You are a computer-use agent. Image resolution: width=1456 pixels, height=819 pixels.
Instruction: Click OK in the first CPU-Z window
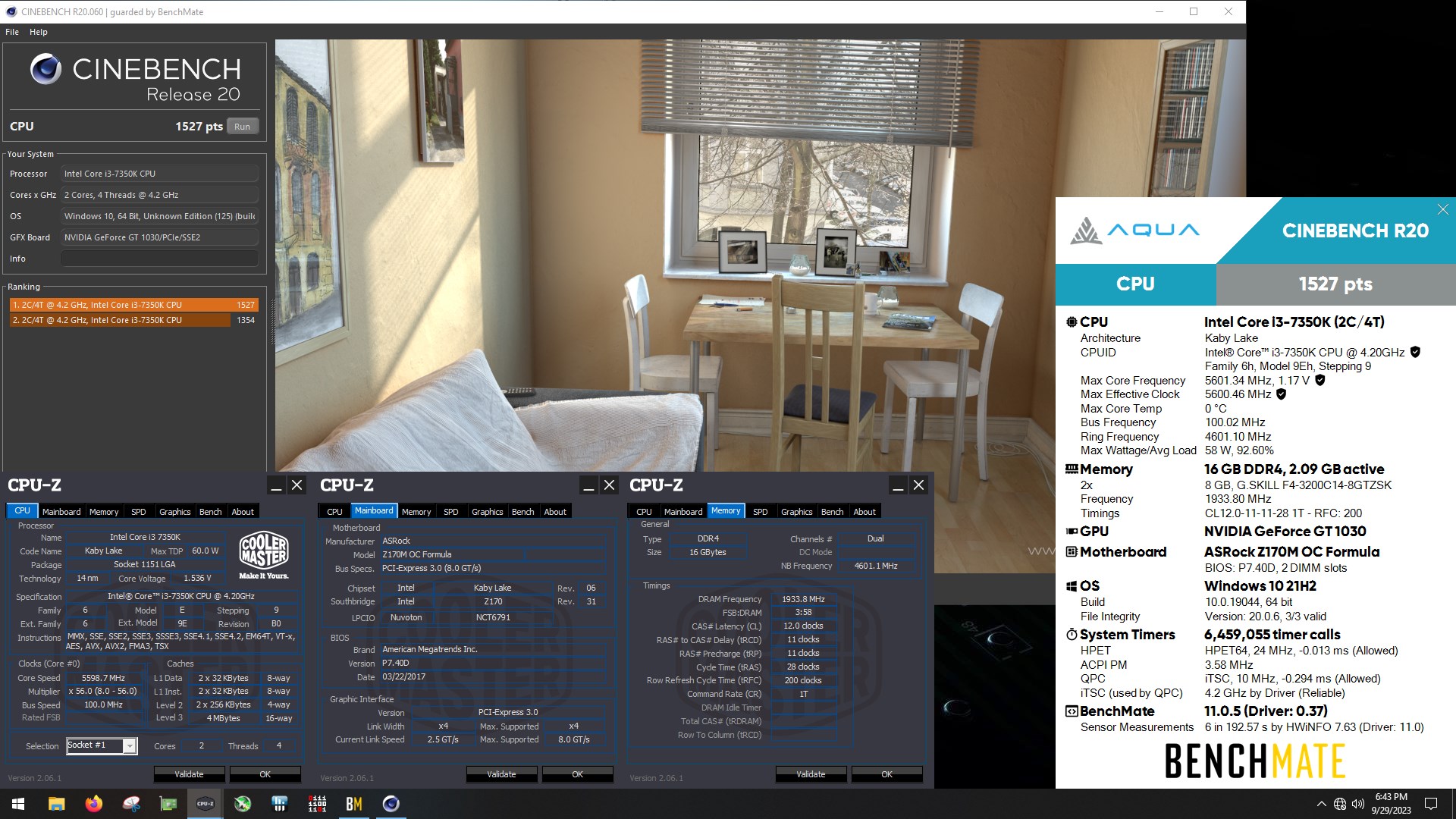click(x=265, y=774)
